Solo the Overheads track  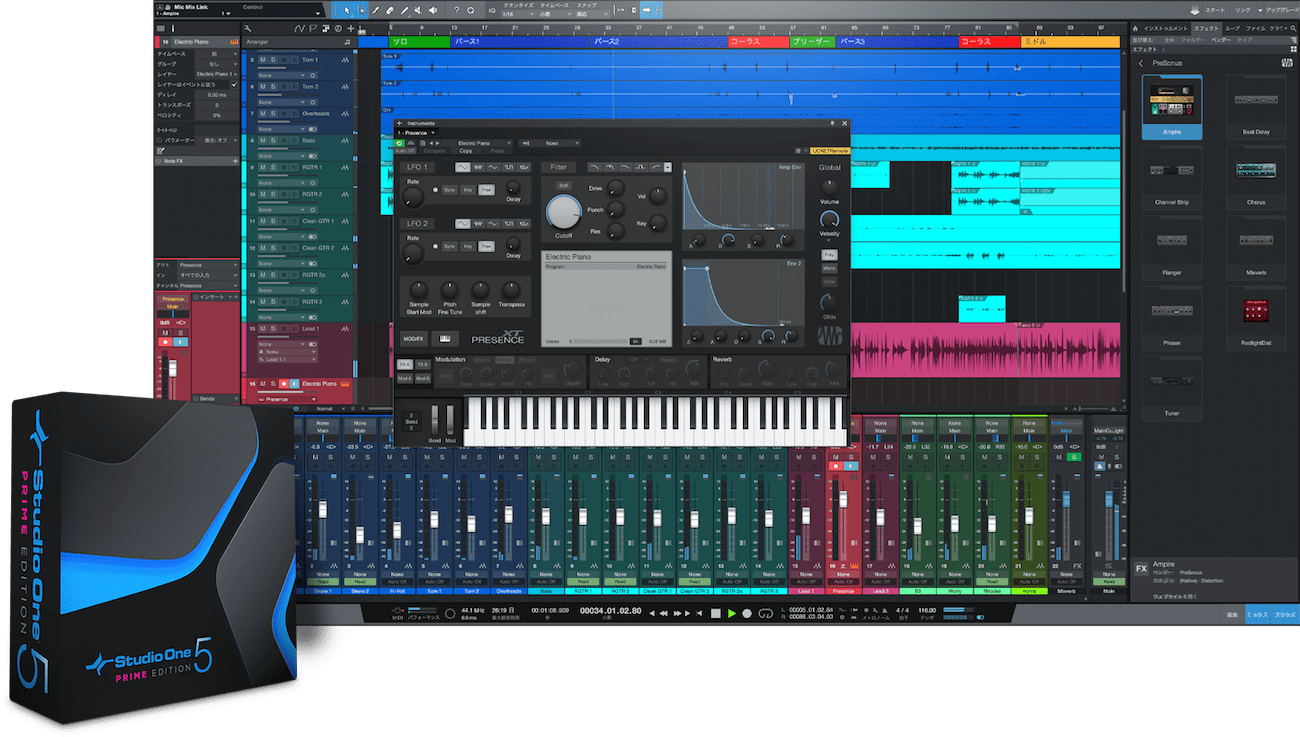pos(273,113)
